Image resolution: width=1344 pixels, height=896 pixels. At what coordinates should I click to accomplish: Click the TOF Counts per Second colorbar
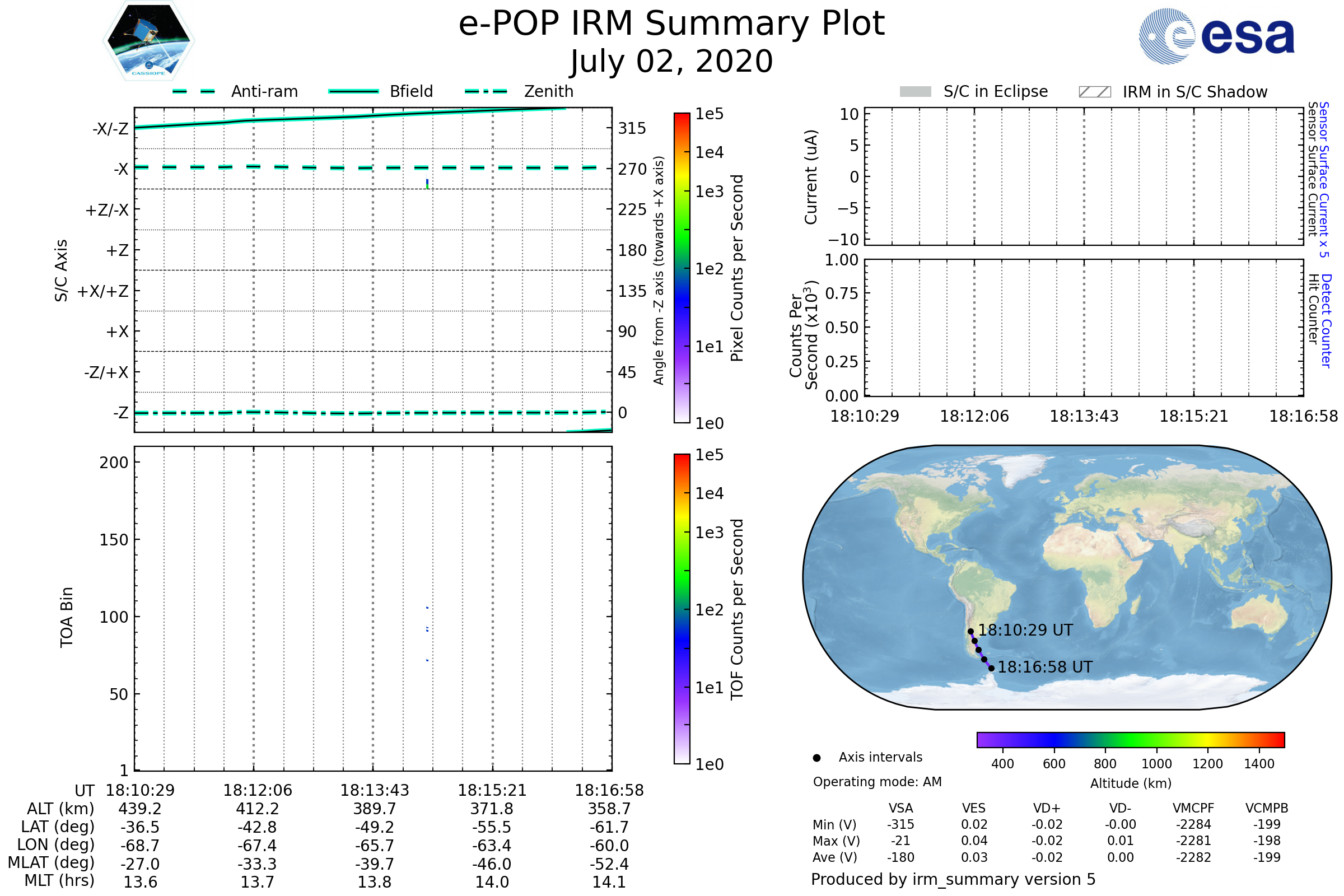pyautogui.click(x=682, y=609)
